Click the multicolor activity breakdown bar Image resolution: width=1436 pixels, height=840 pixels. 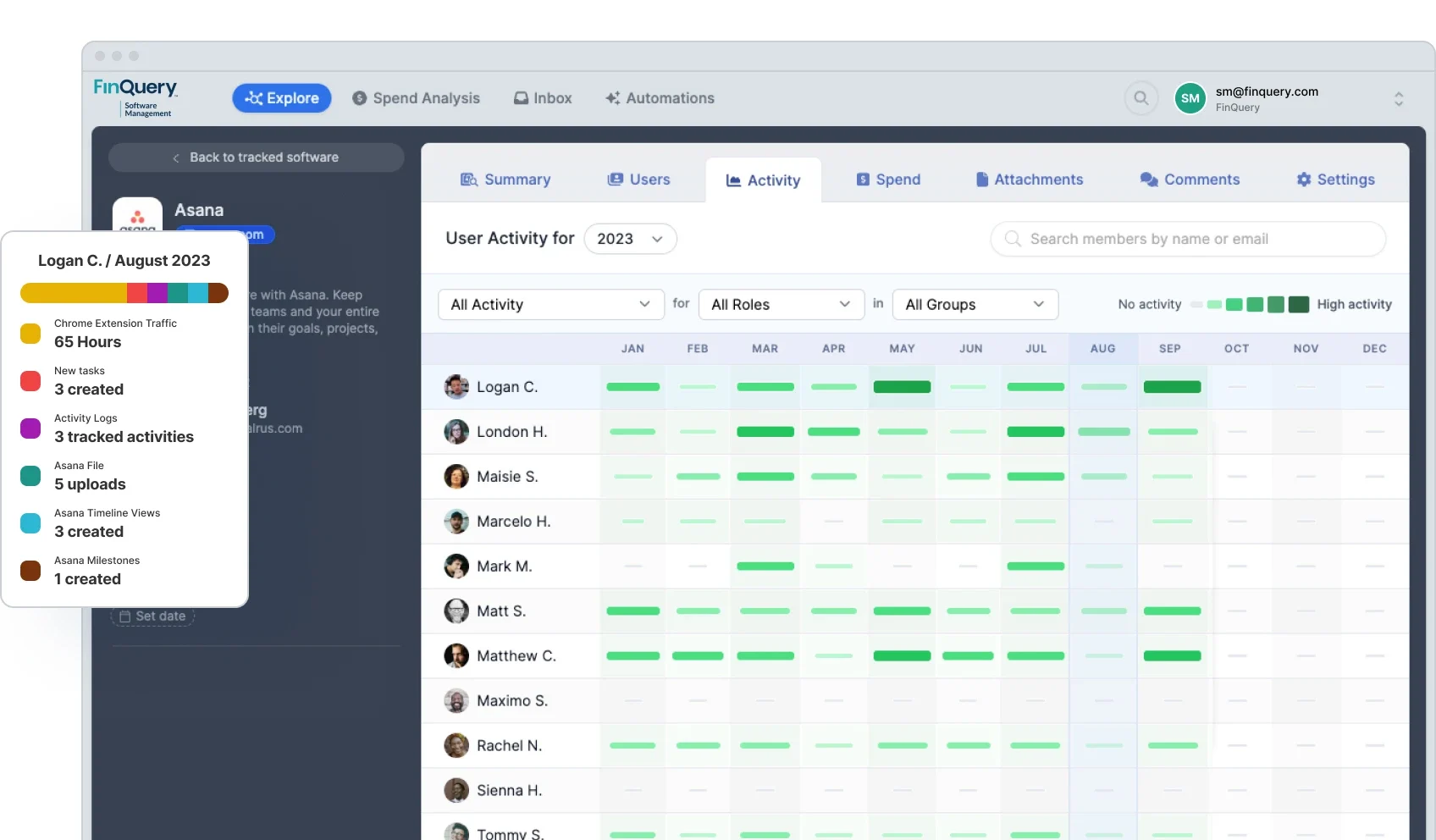[124, 293]
